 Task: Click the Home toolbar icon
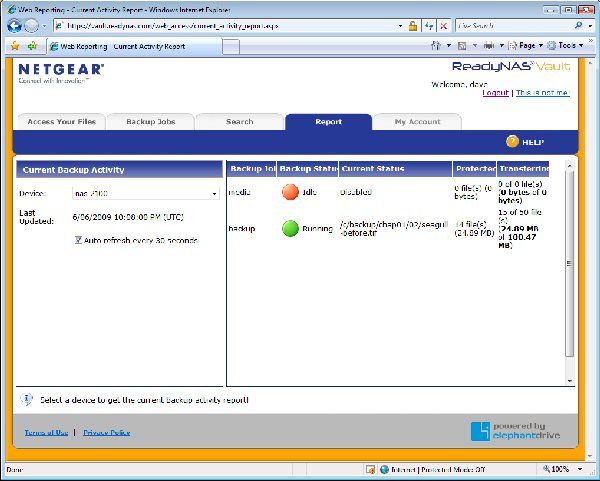(435, 46)
